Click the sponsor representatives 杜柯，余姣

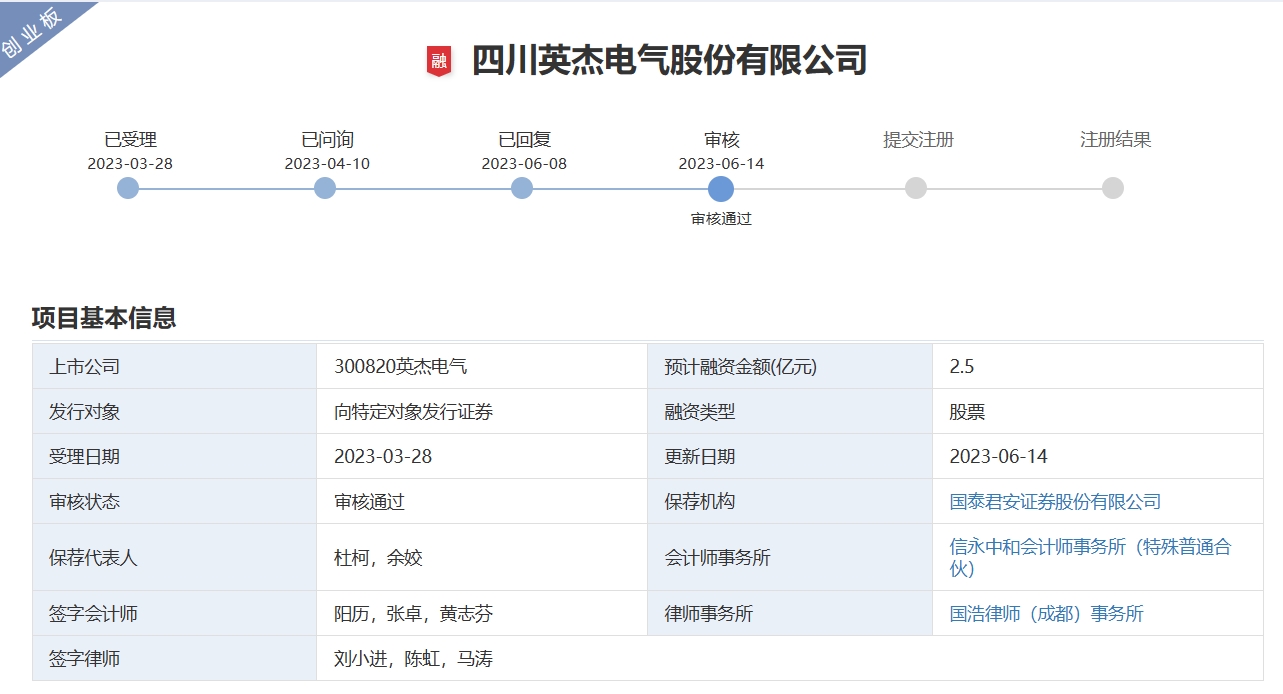click(378, 557)
